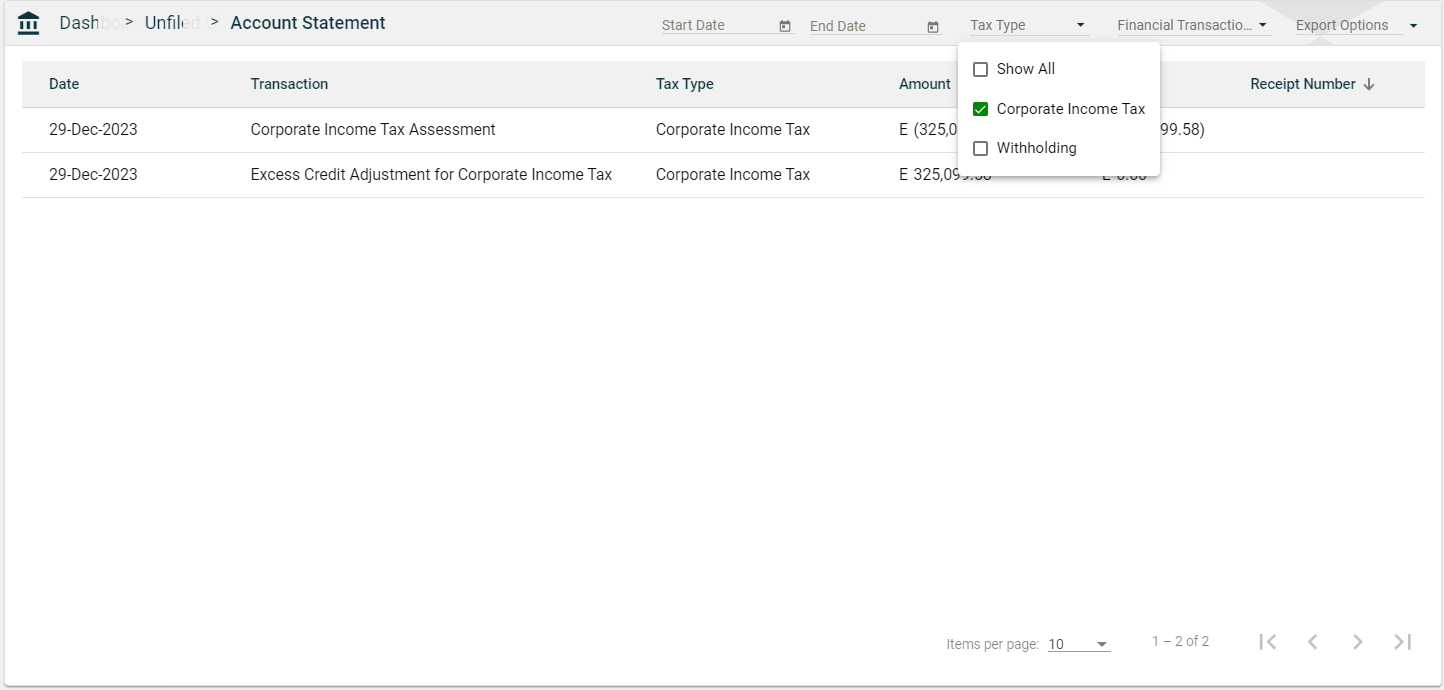This screenshot has height=690, width=1444.
Task: Go to the first page of results
Action: (1268, 642)
